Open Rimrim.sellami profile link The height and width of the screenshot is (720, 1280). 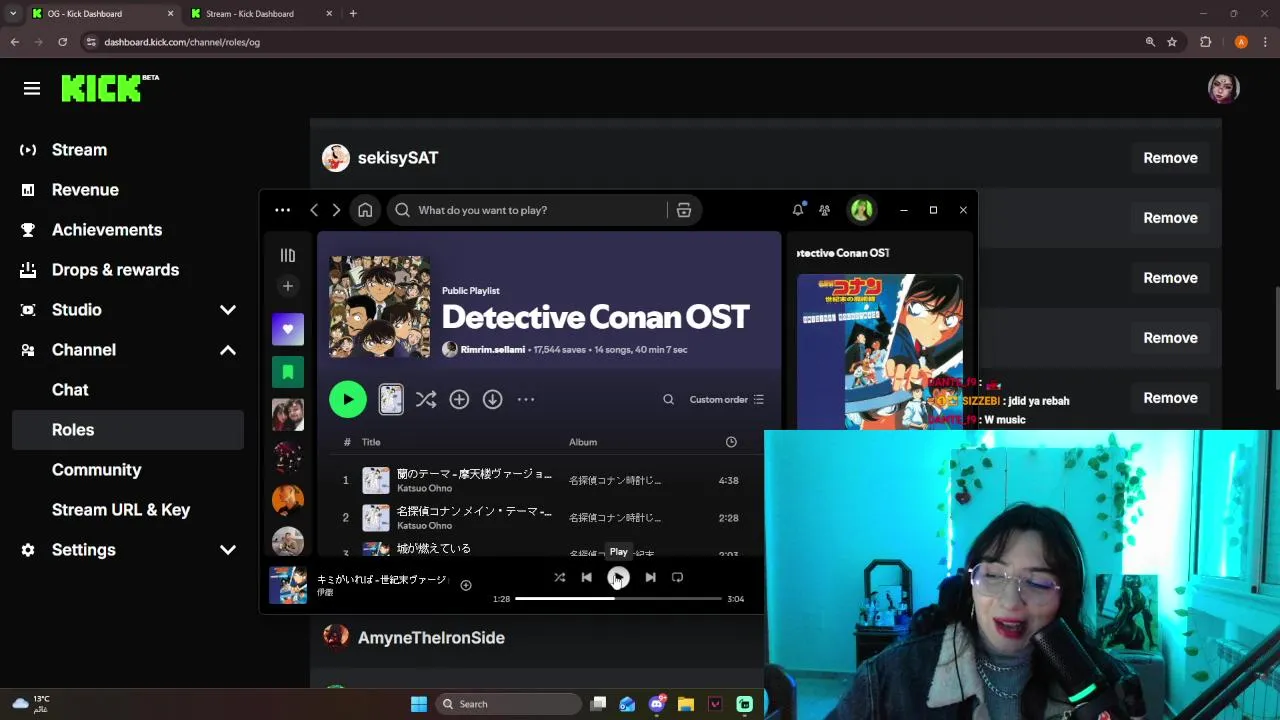click(x=492, y=350)
